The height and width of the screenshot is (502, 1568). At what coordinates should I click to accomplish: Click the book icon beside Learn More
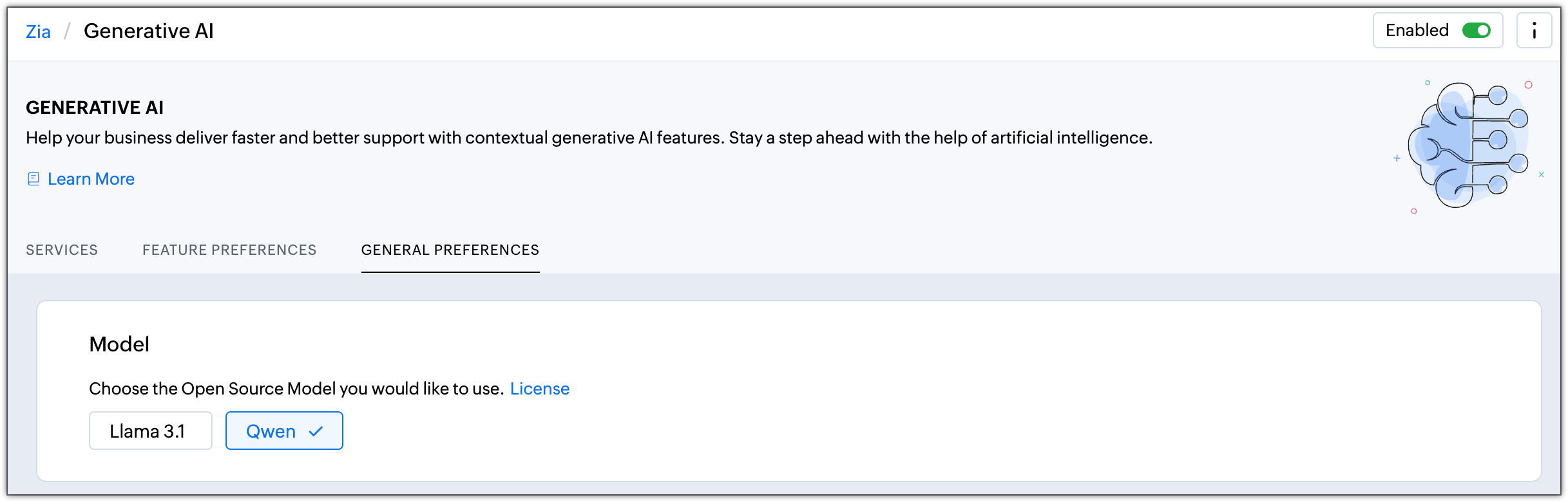point(33,179)
